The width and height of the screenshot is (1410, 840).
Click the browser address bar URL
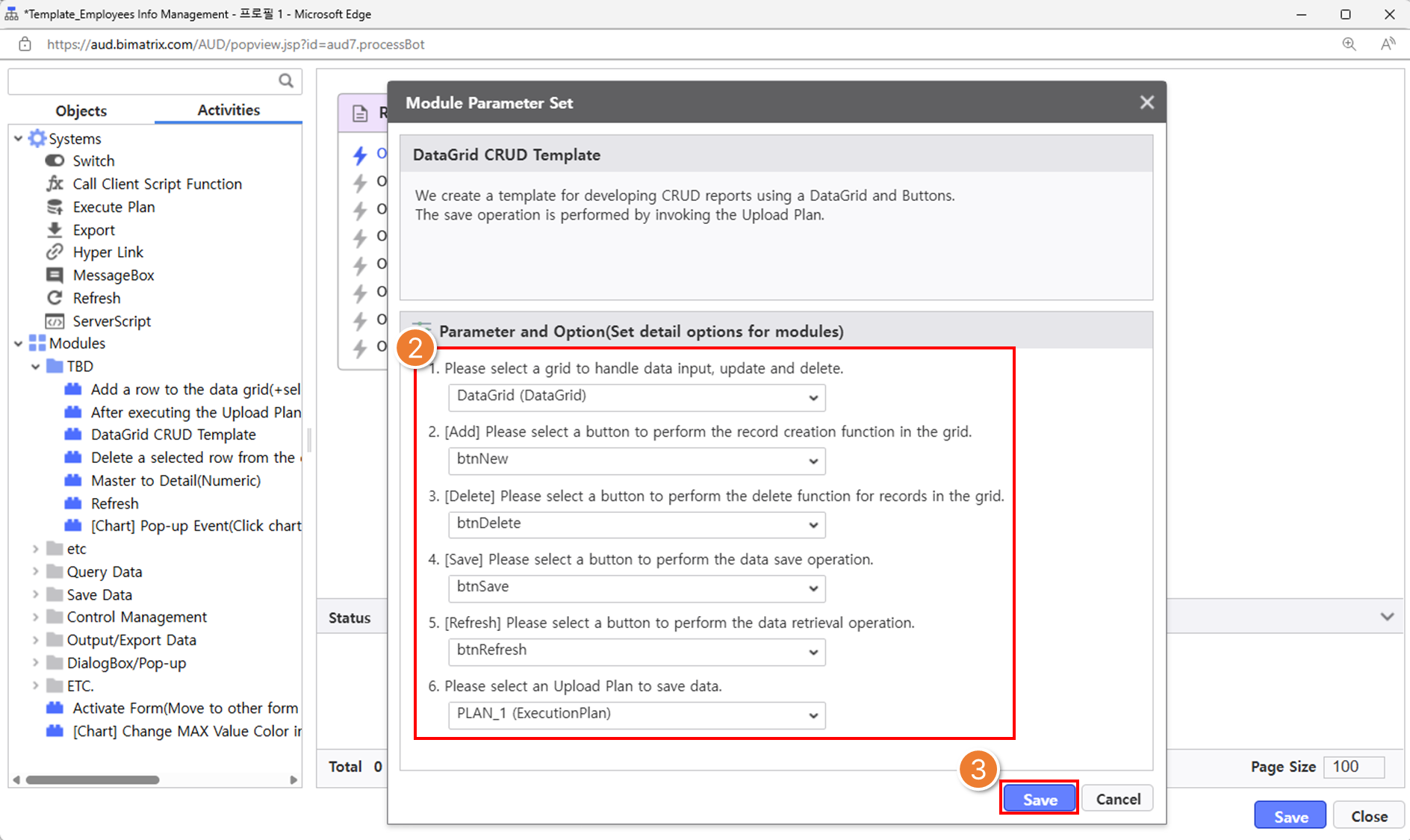click(235, 44)
